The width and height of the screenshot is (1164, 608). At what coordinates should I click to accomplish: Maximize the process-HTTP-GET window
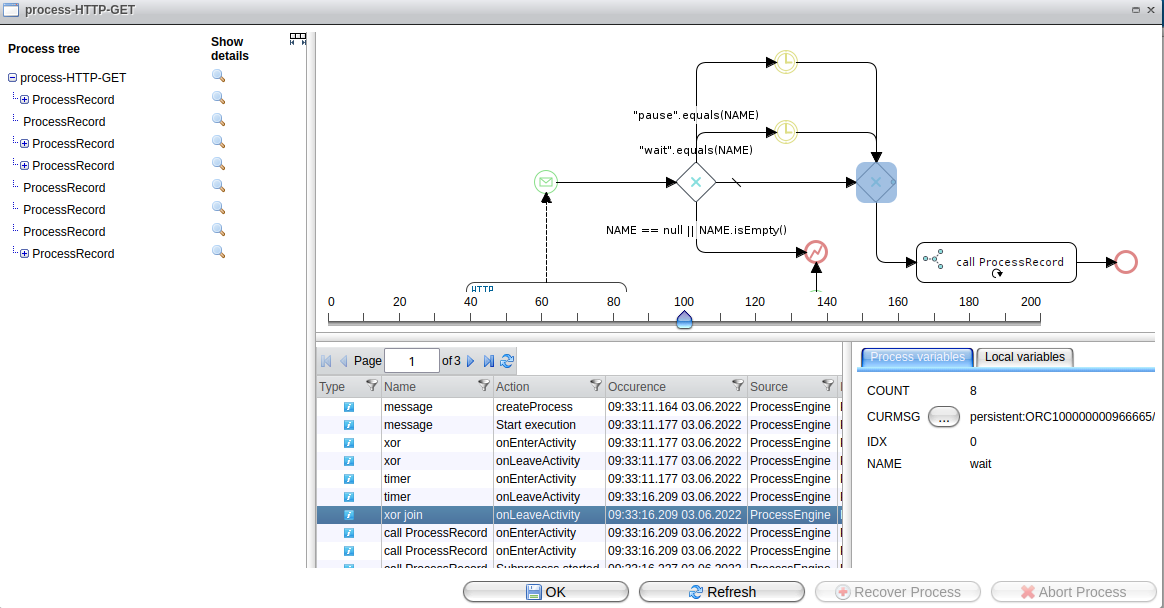point(1136,10)
